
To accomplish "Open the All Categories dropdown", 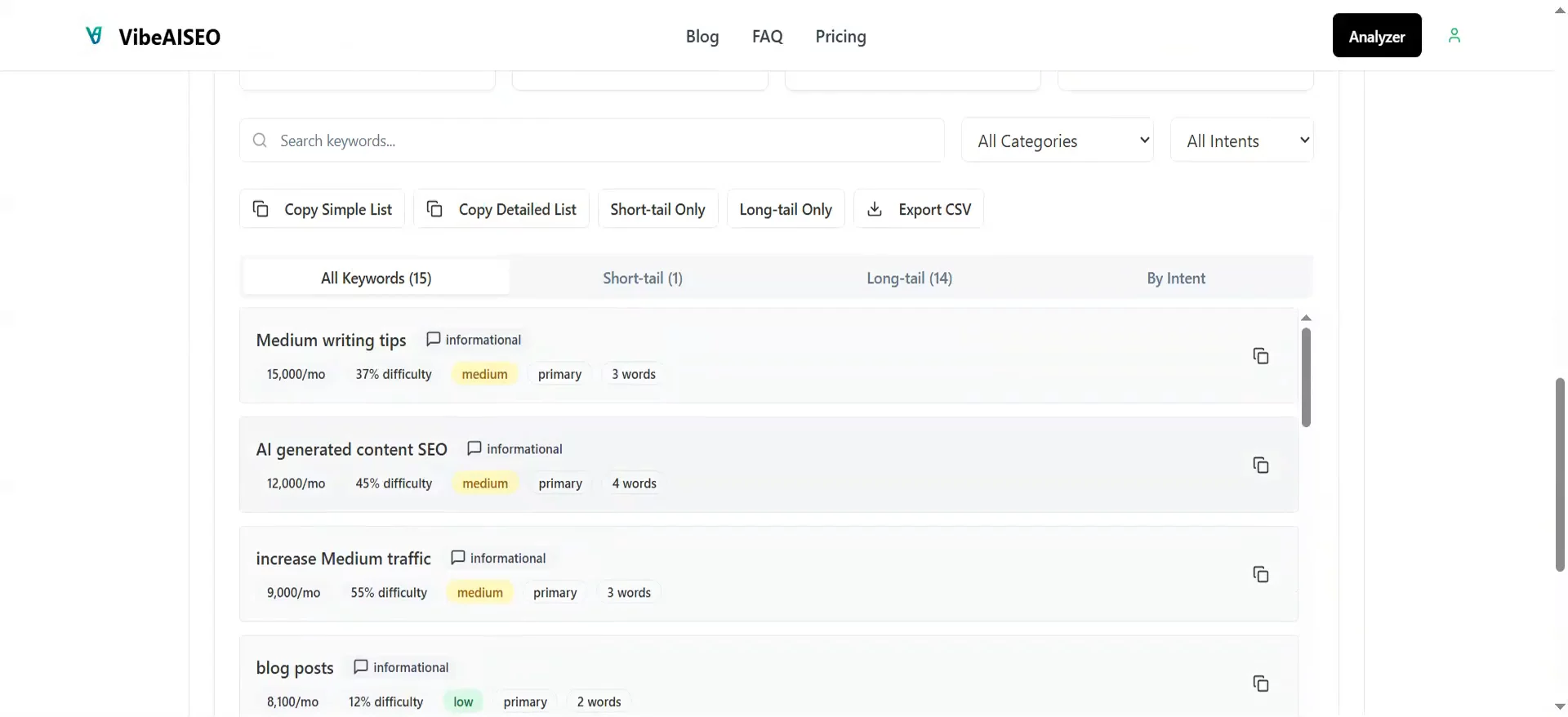I will click(1058, 140).
